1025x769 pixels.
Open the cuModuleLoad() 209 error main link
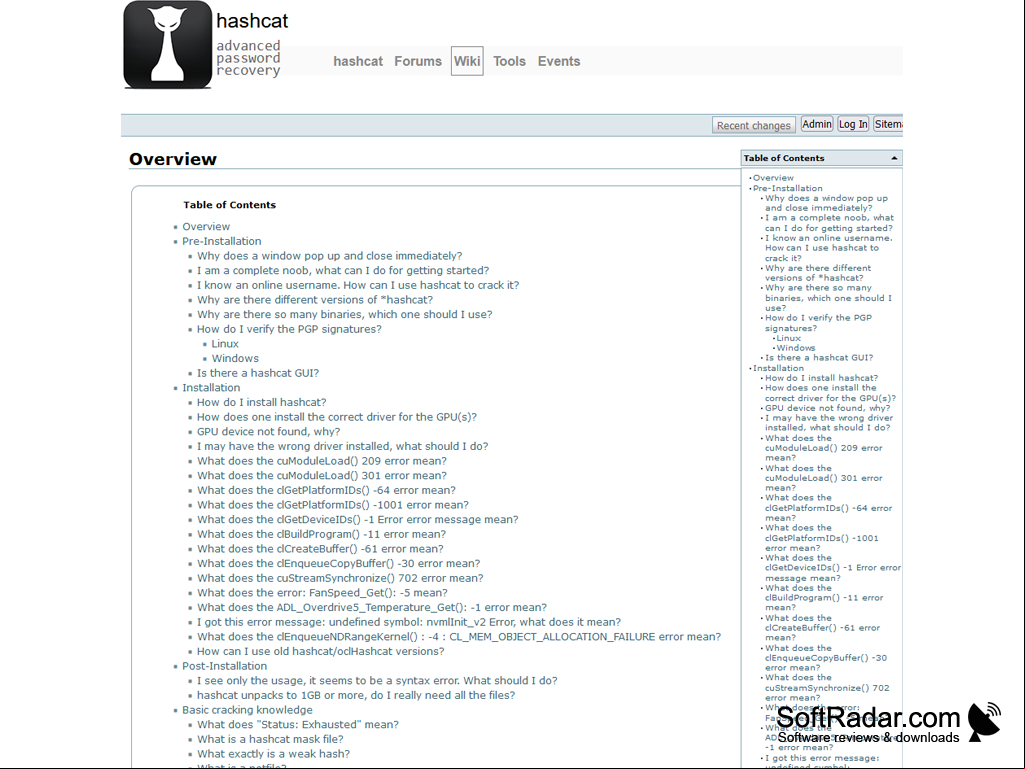[322, 461]
